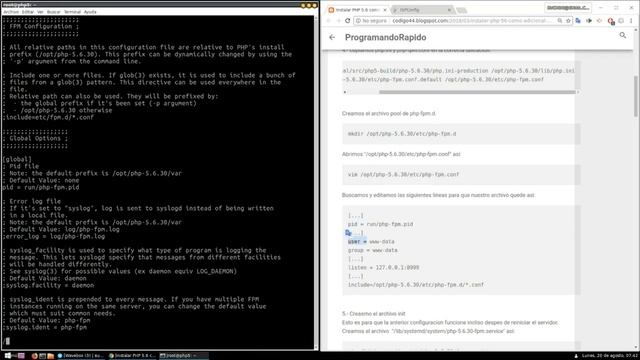
Task: Click the listen = 127.0.0.1:8999 line
Action: pos(383,268)
